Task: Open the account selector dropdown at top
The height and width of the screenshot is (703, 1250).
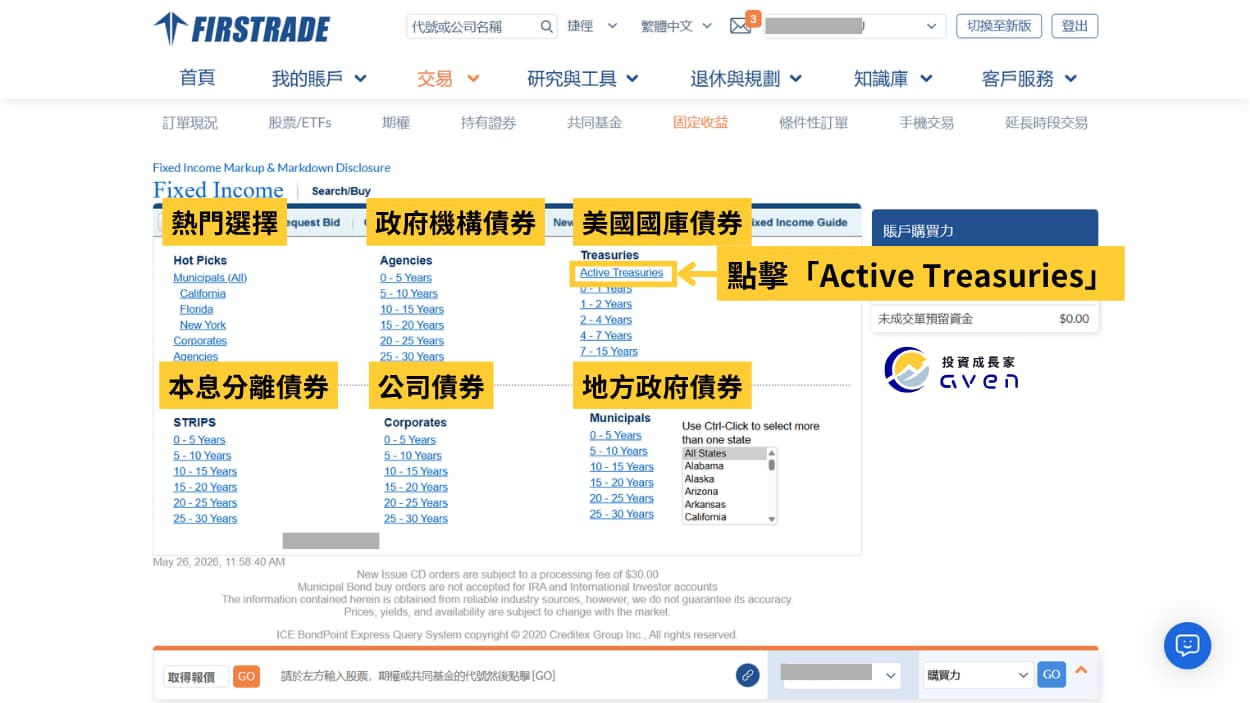Action: (x=854, y=26)
